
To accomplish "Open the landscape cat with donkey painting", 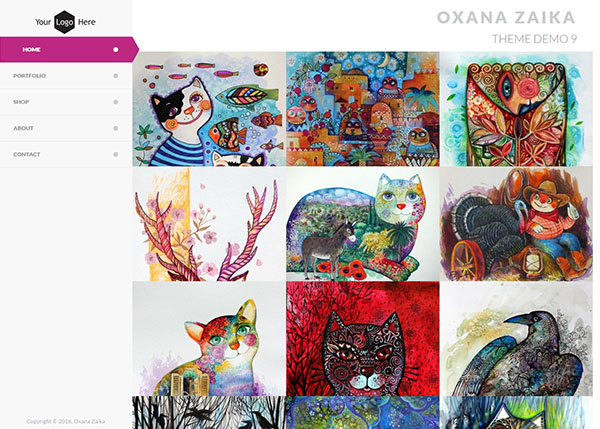I will coord(363,224).
